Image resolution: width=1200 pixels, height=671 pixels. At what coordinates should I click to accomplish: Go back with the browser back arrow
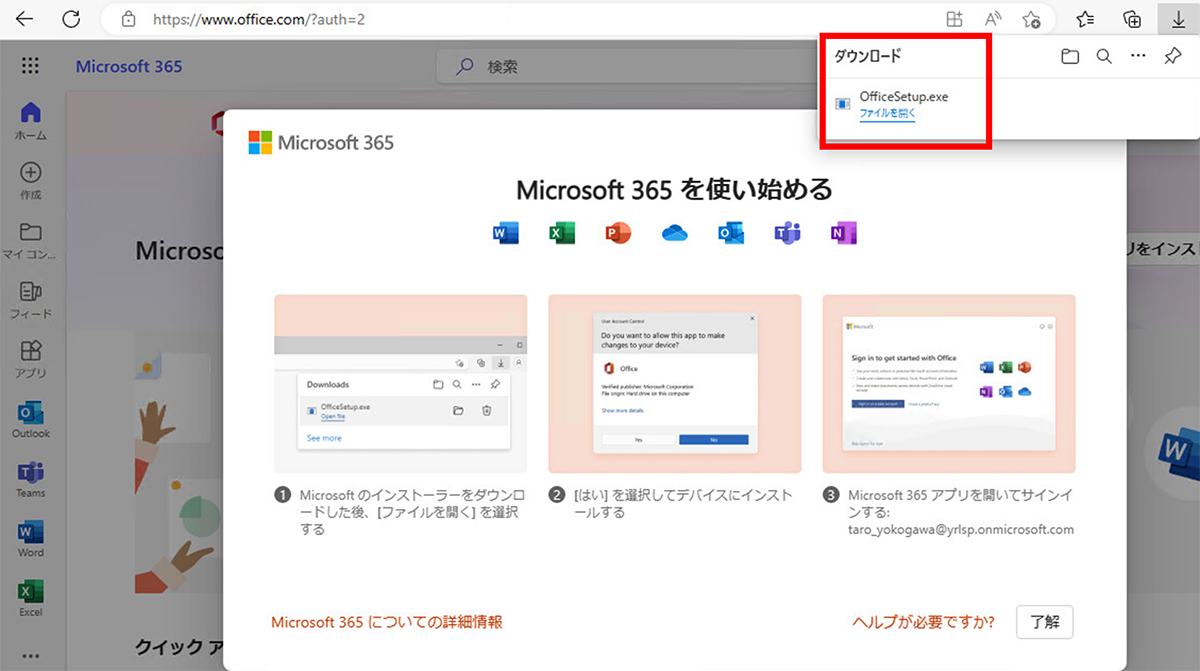click(24, 19)
